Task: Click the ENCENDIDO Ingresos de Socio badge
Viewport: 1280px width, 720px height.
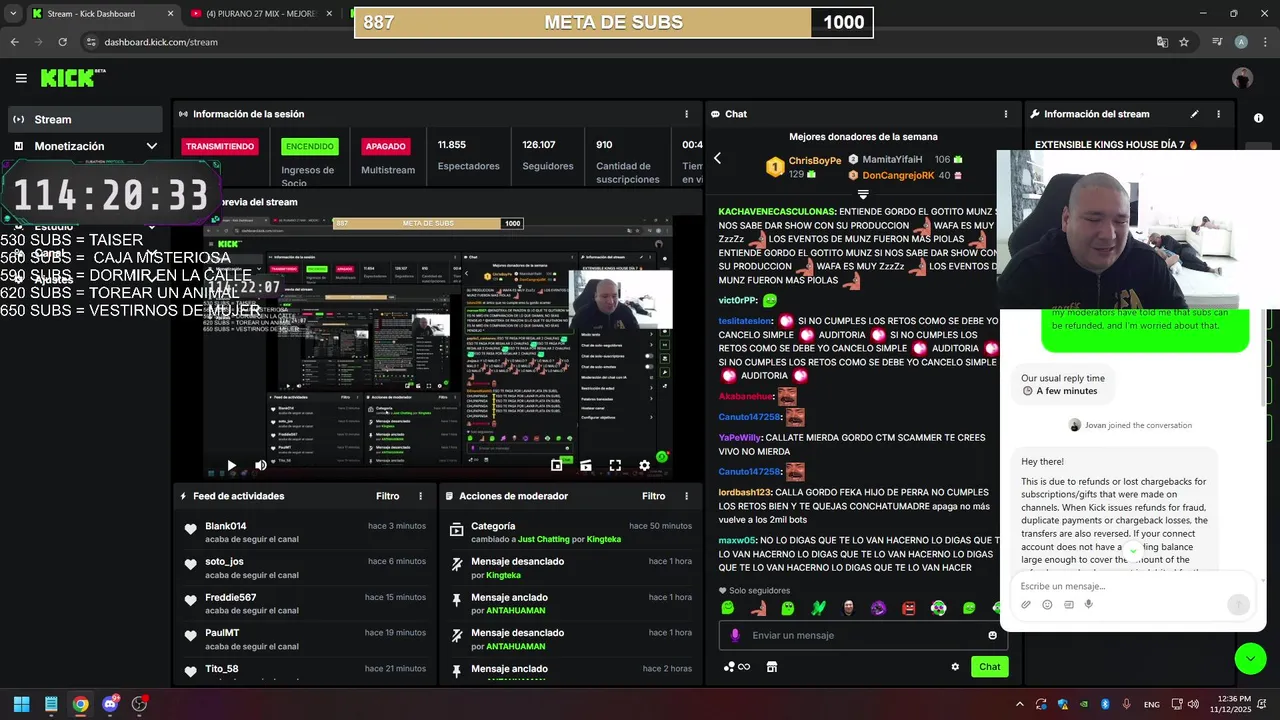Action: 310,146
